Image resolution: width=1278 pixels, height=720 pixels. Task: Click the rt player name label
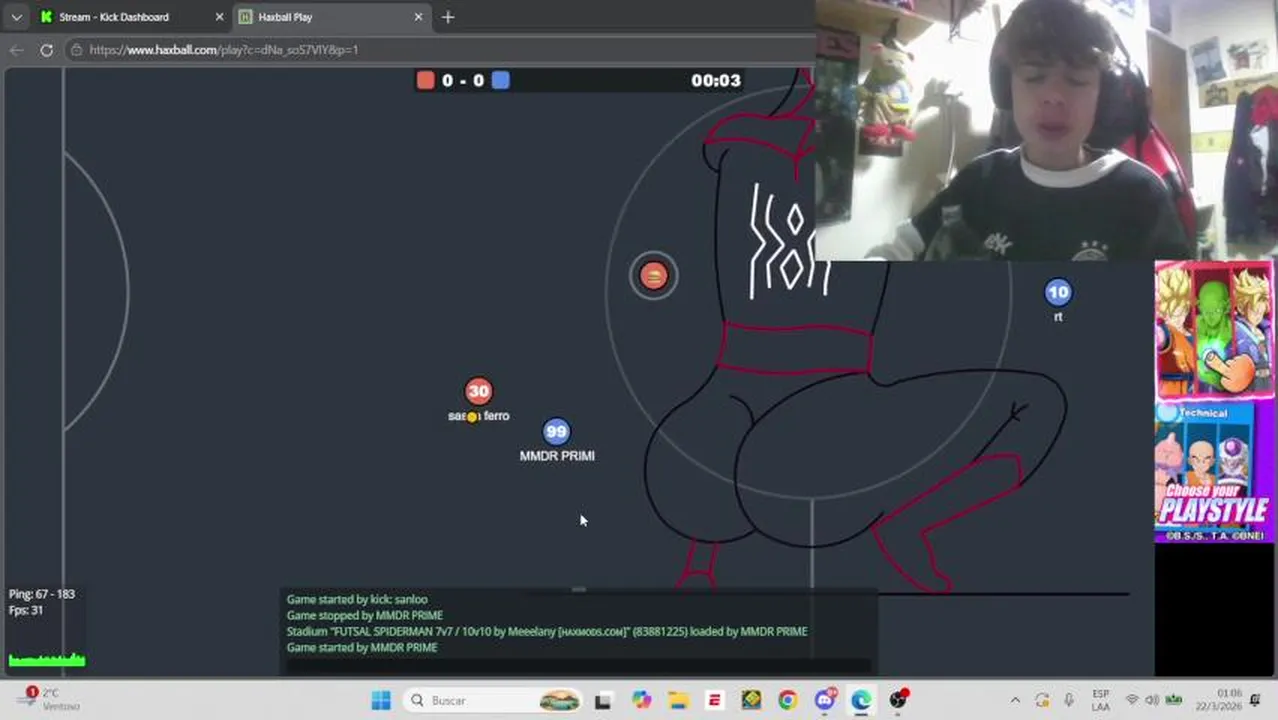coord(1058,317)
